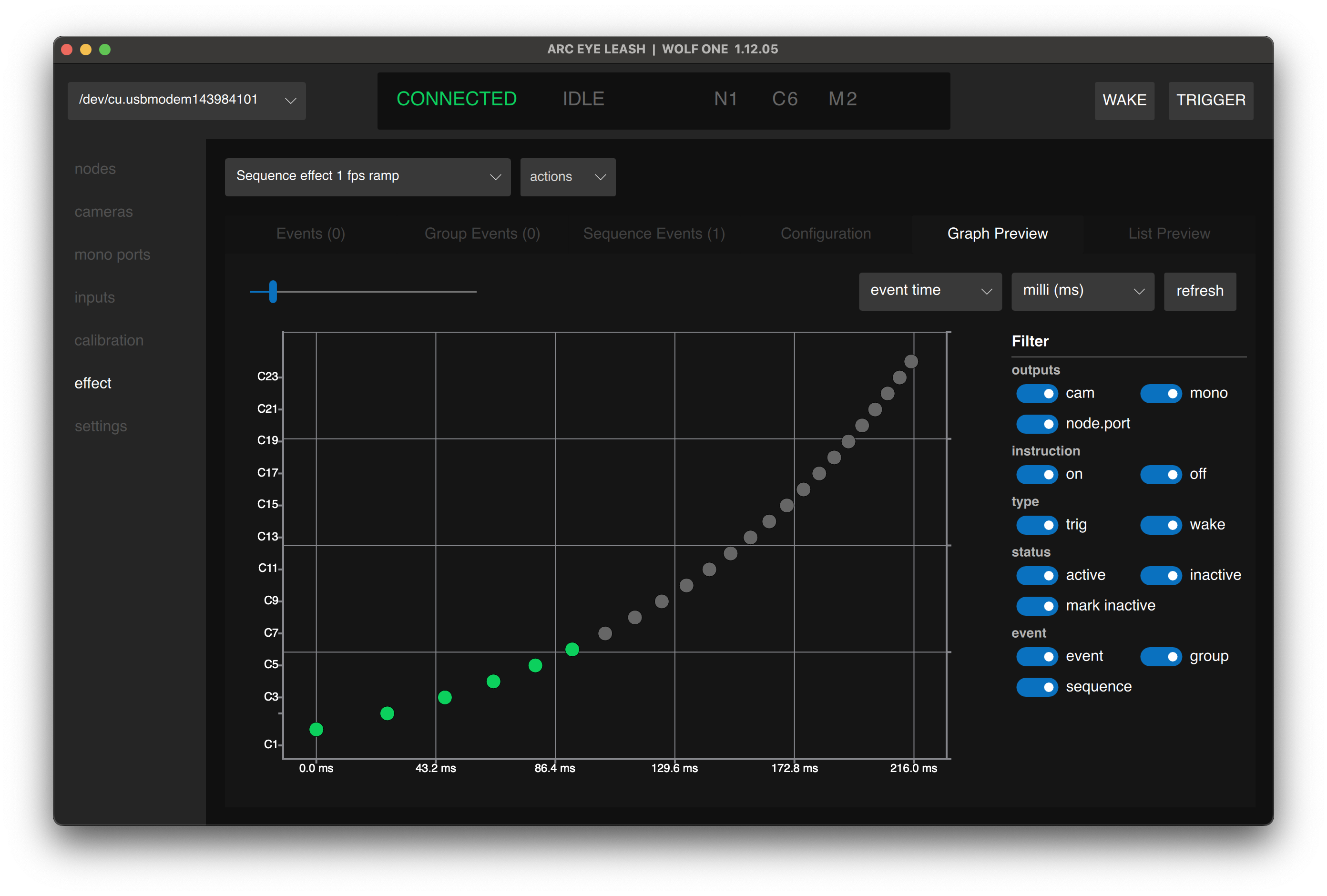
Task: Open the serial port device dropdown
Action: (x=186, y=101)
